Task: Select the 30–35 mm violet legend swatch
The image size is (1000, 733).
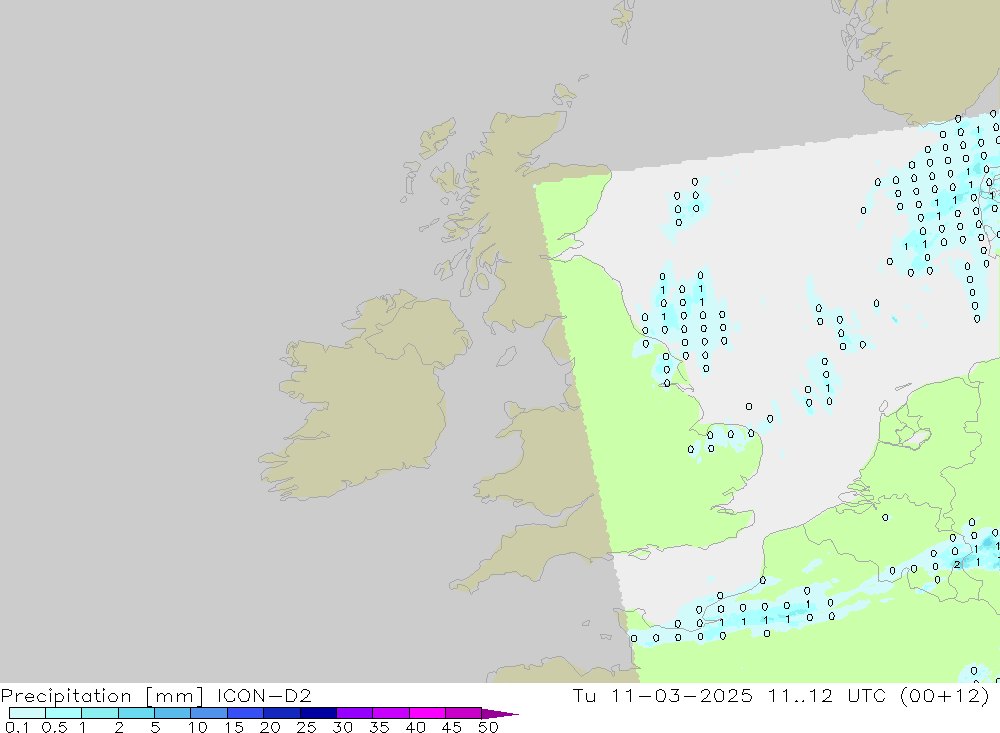Action: tap(354, 713)
